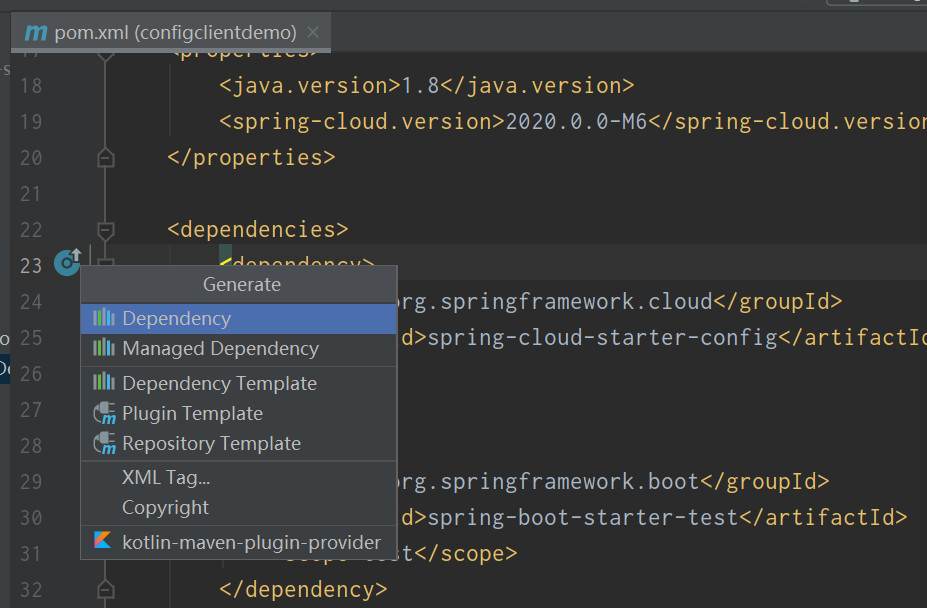This screenshot has width=927, height=608.
Task: Choose Repository Template entry
Action: (238, 444)
